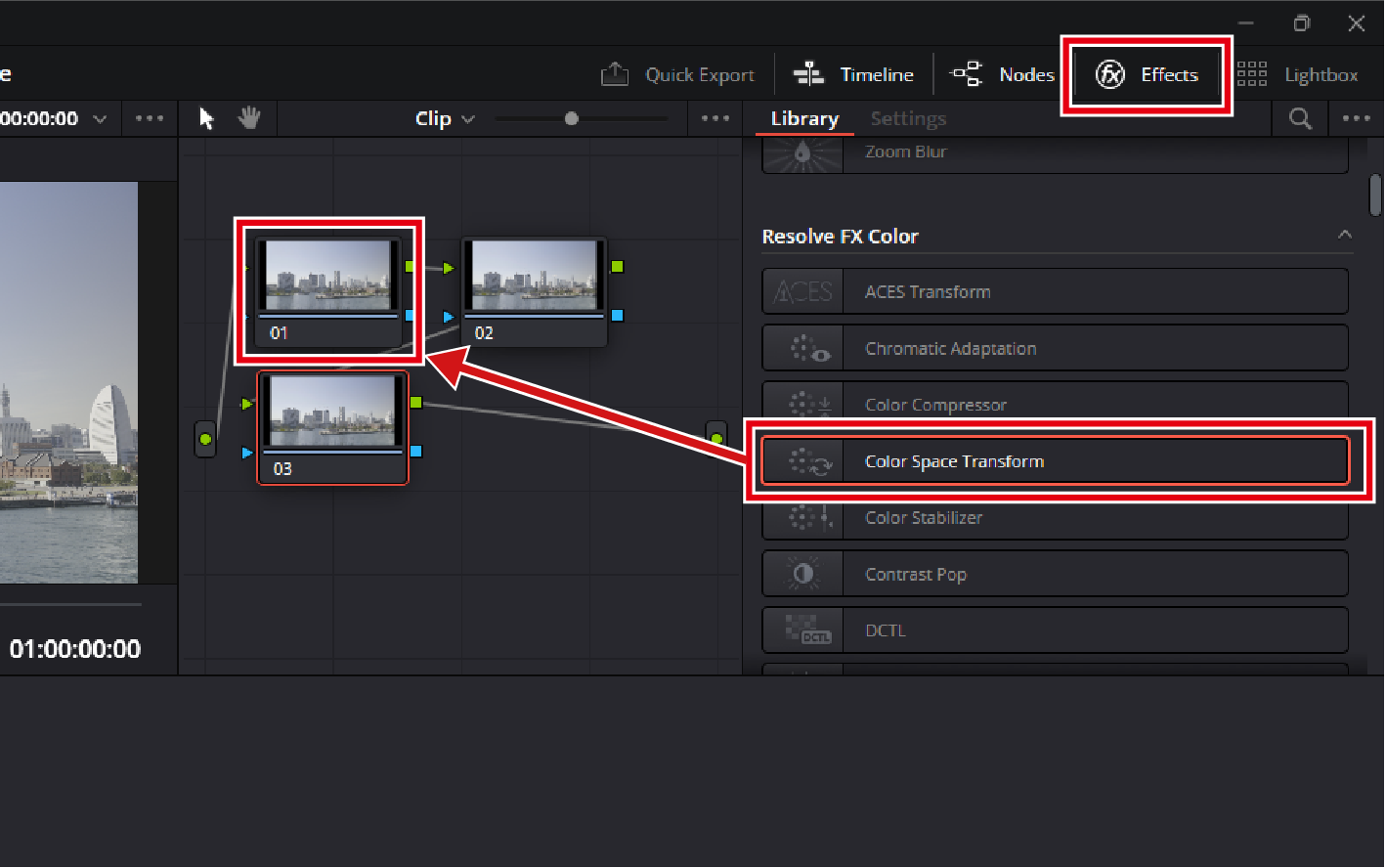Open node graph three-dot options menu

pyautogui.click(x=715, y=118)
